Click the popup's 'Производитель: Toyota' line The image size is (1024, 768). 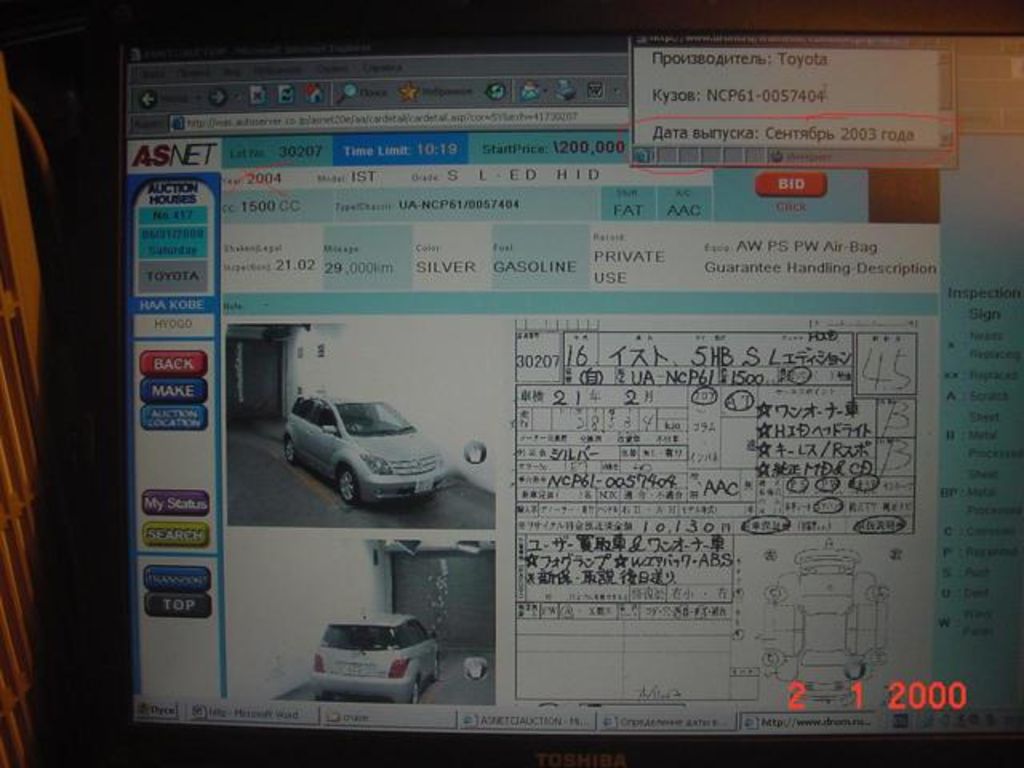point(739,59)
